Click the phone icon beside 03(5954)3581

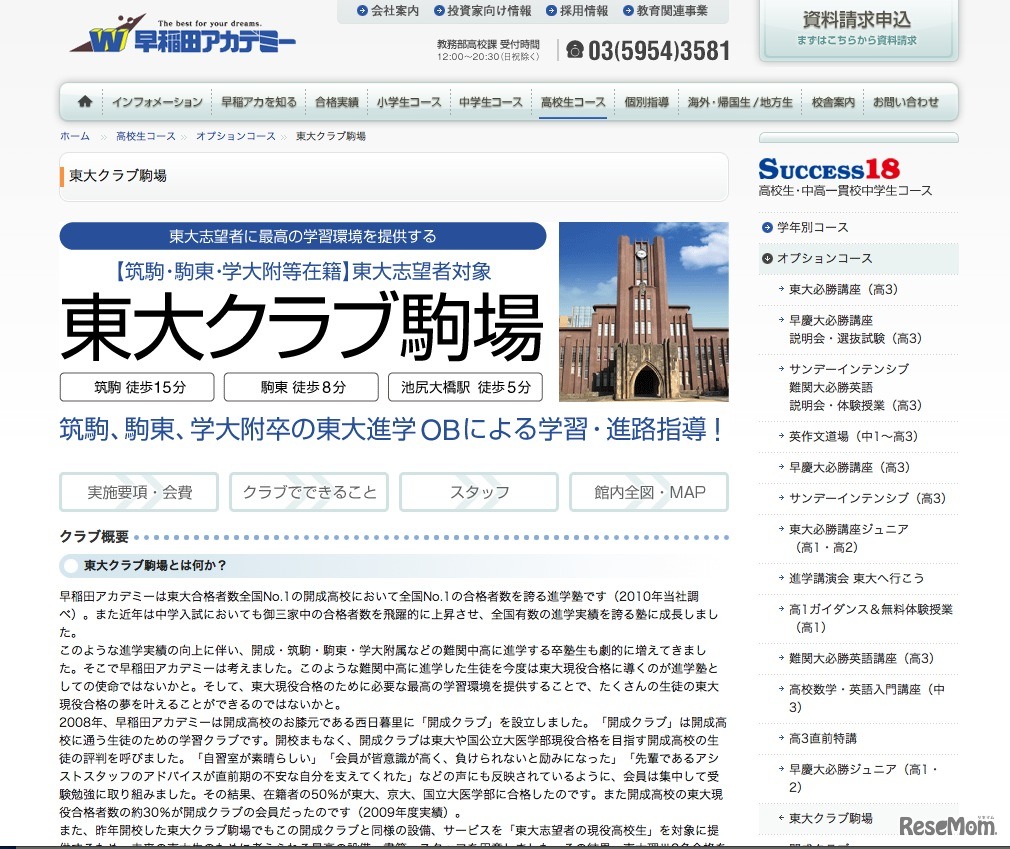(x=575, y=50)
